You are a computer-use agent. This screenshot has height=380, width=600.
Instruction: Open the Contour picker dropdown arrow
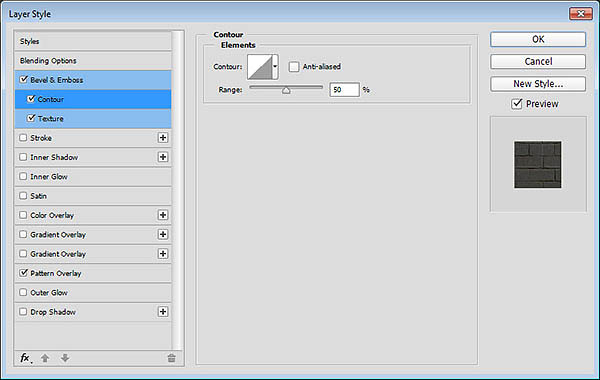pyautogui.click(x=275, y=67)
